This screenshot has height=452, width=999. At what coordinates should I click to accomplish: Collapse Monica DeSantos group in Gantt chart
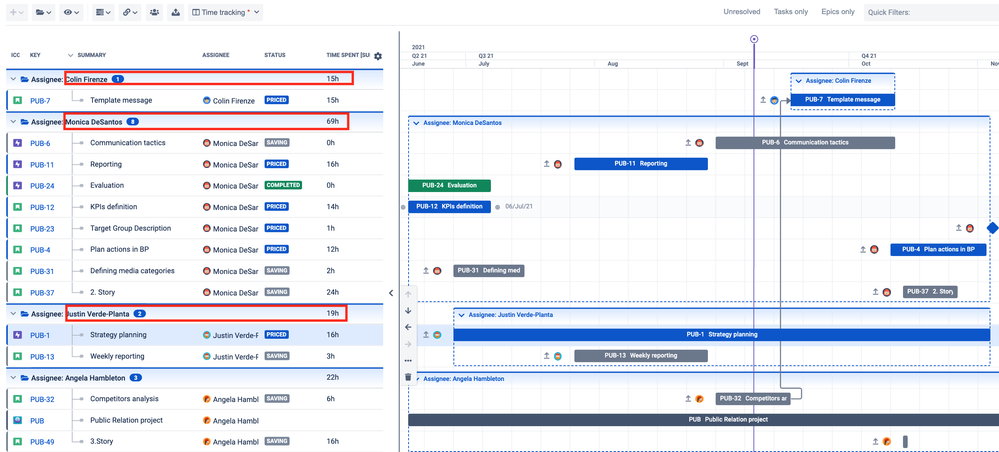(416, 122)
